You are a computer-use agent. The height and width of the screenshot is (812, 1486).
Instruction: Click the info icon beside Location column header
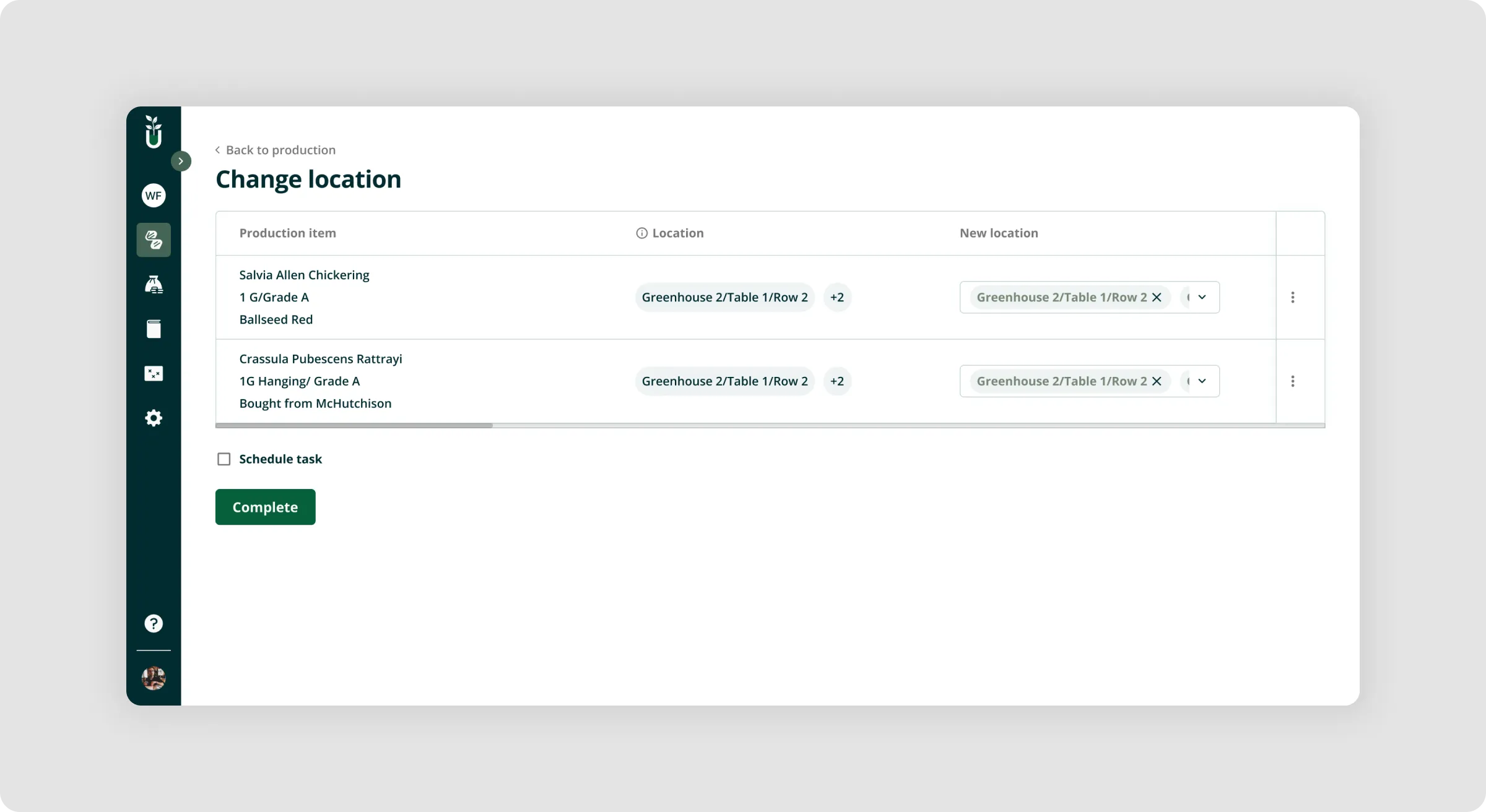tap(641, 233)
